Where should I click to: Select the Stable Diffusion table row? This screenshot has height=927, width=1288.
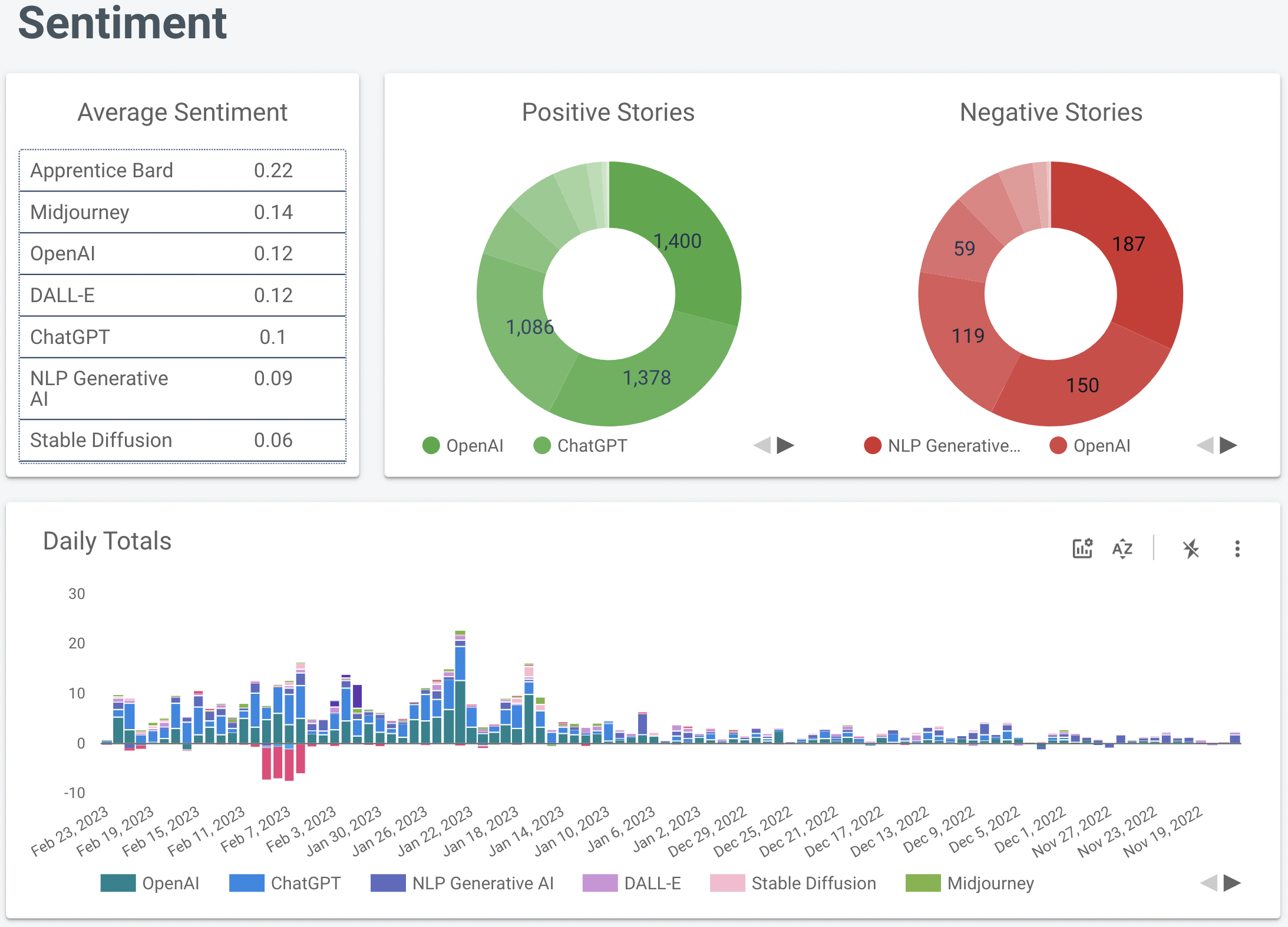[x=183, y=441]
